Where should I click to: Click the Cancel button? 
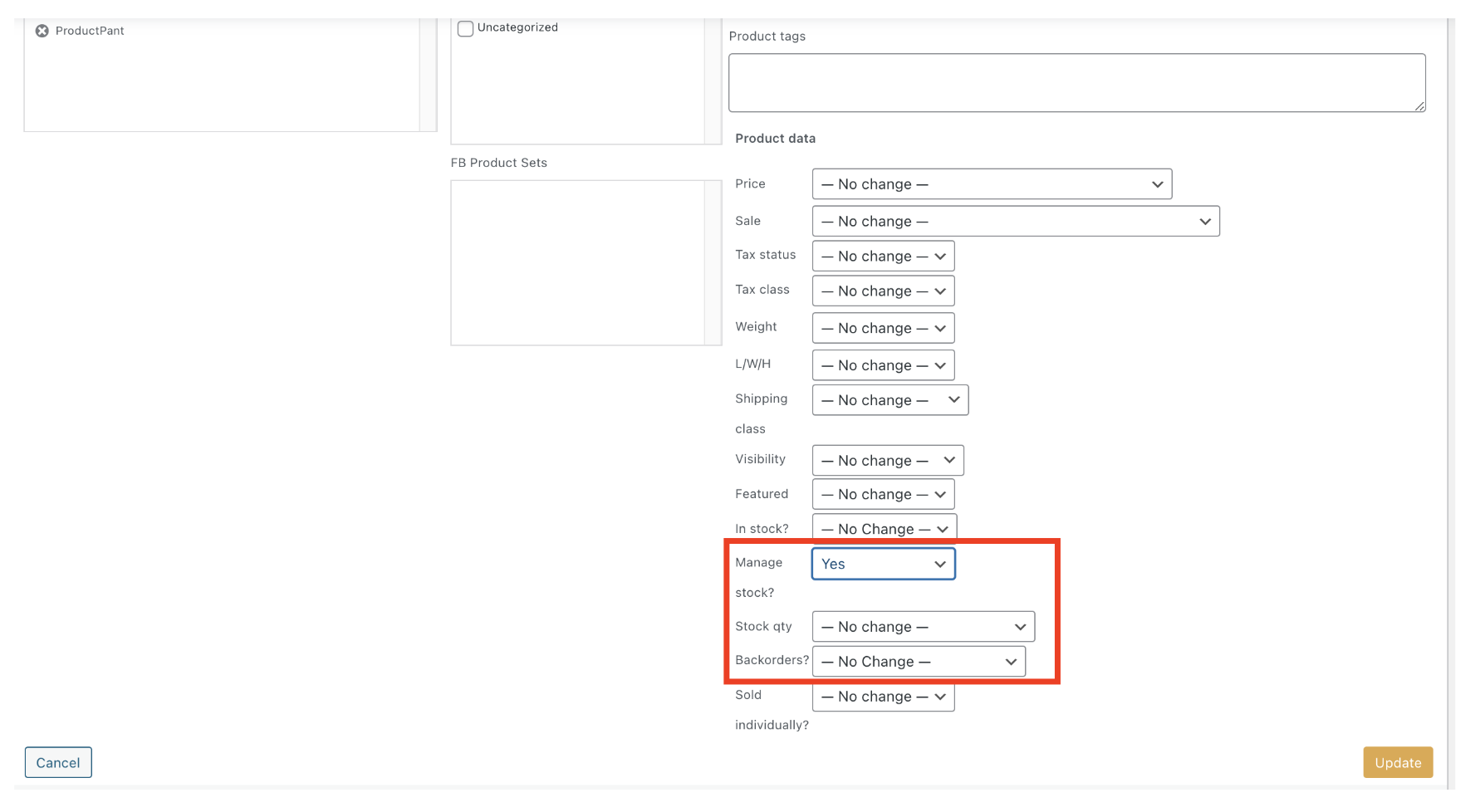pos(58,763)
